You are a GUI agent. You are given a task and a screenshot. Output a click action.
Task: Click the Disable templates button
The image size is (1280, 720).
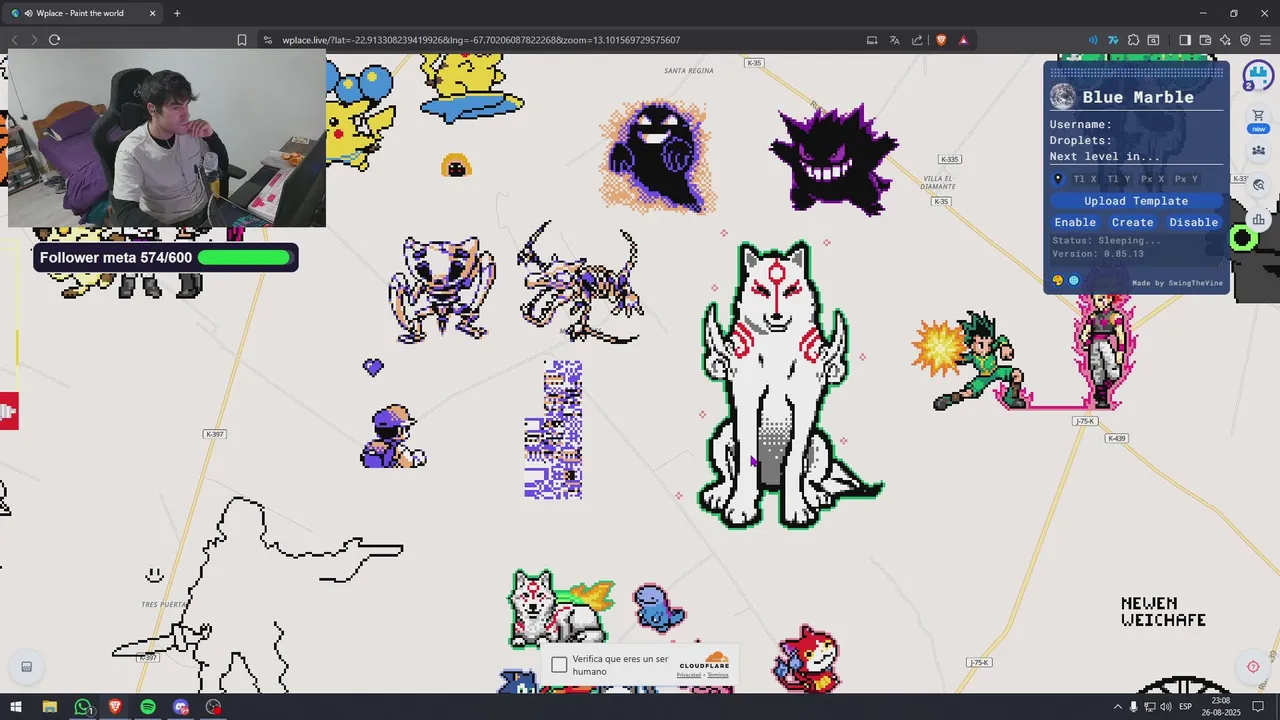(1194, 222)
